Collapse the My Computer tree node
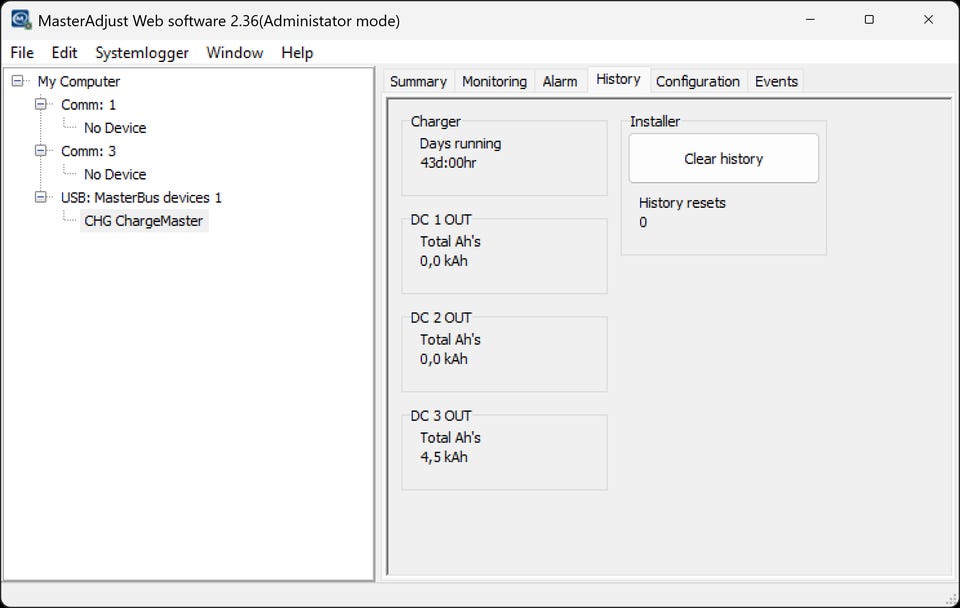This screenshot has width=960, height=608. coord(18,81)
